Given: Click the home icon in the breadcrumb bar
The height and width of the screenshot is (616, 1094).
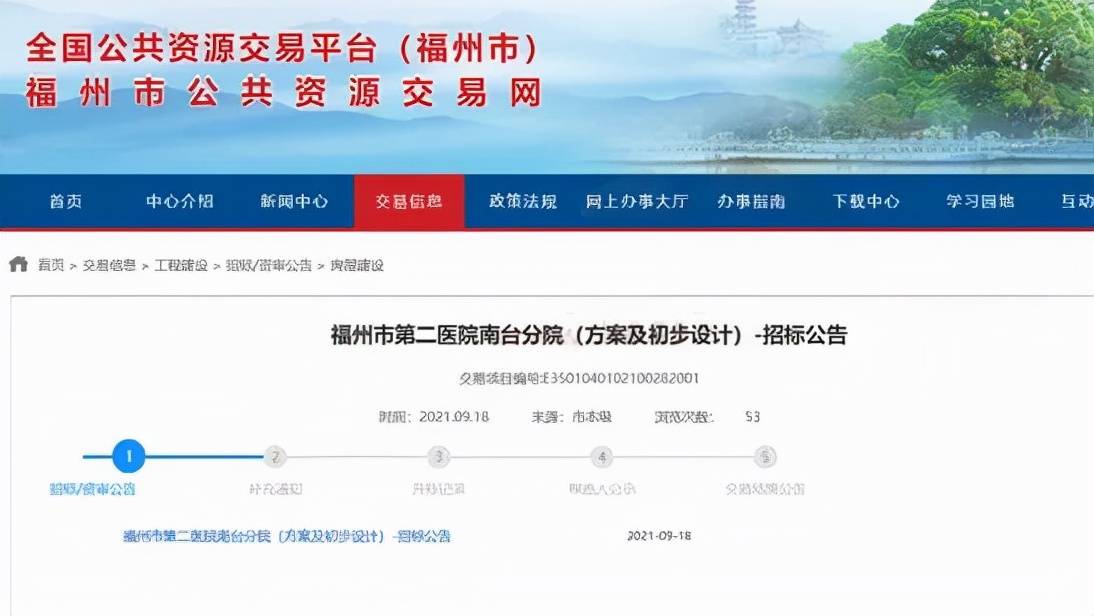Looking at the screenshot, I should pos(18,264).
